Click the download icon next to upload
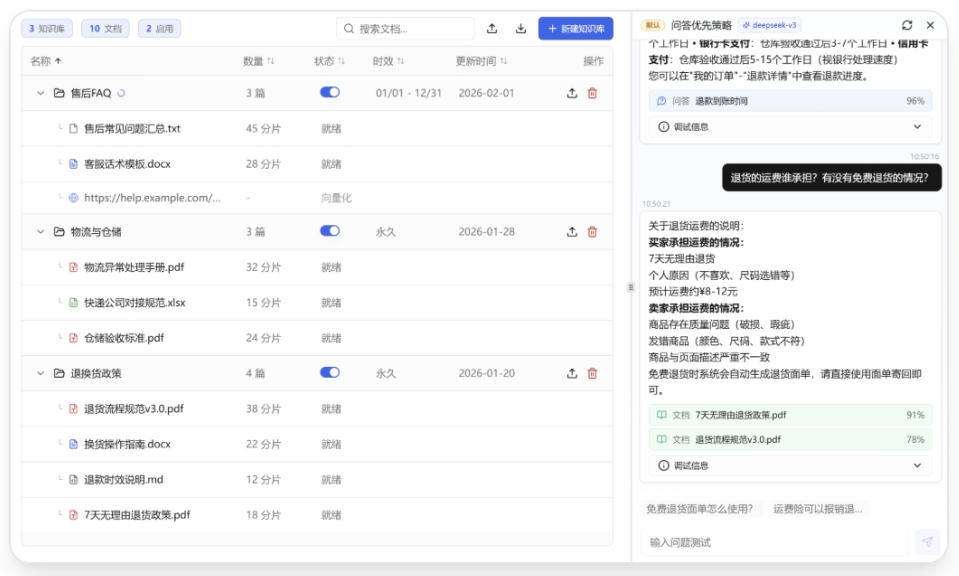 point(521,28)
